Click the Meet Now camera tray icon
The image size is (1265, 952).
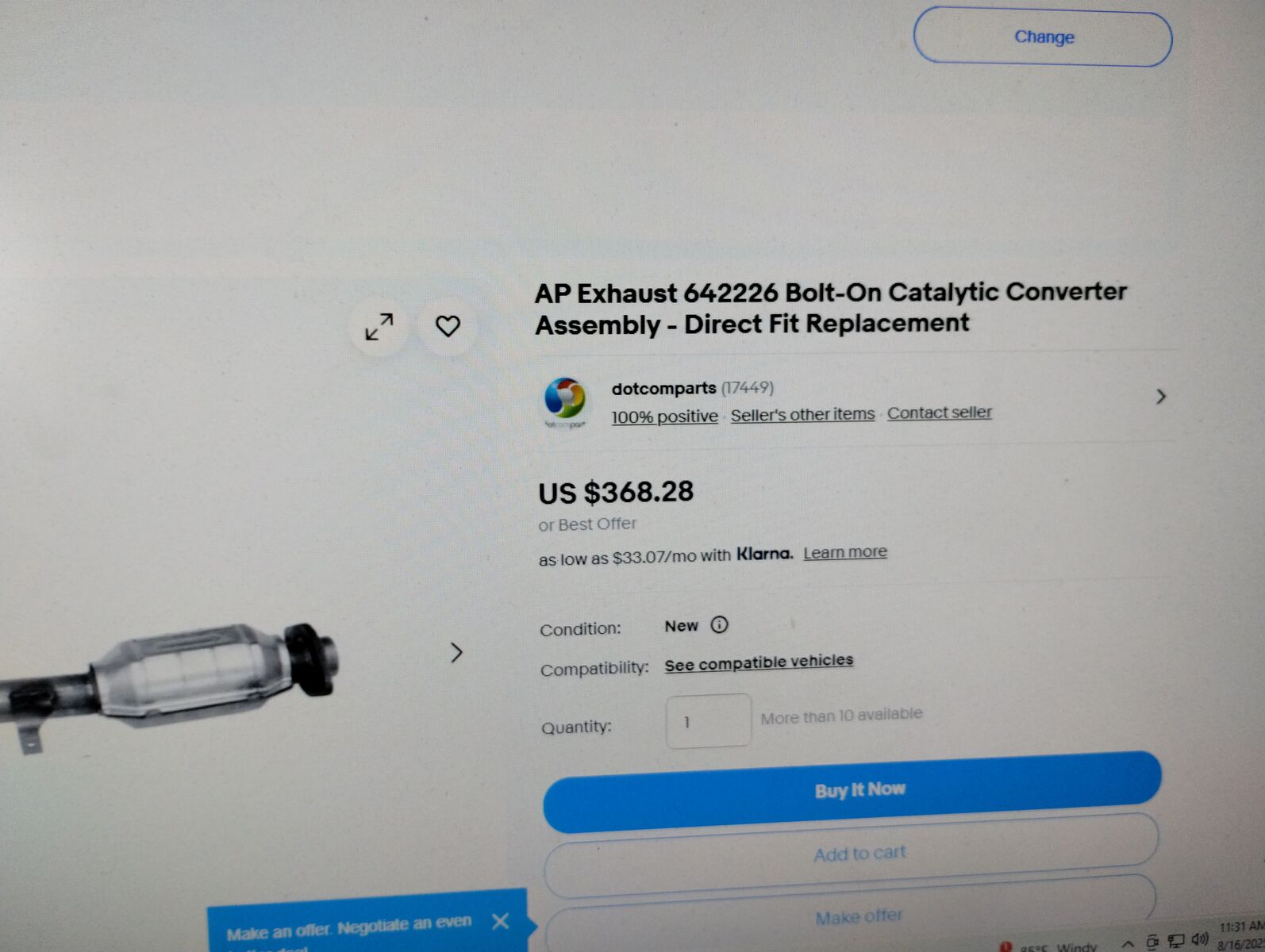point(1152,942)
